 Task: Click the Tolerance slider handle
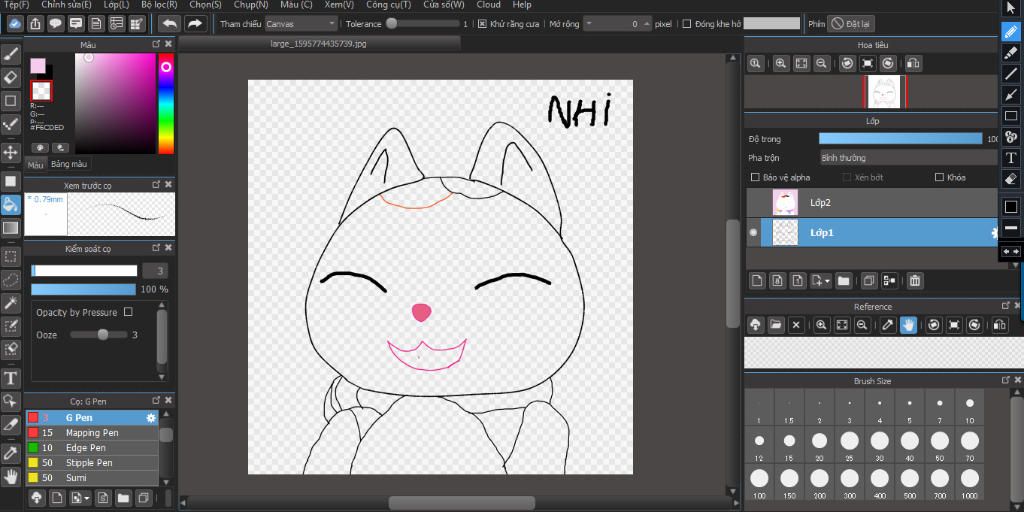pos(391,24)
